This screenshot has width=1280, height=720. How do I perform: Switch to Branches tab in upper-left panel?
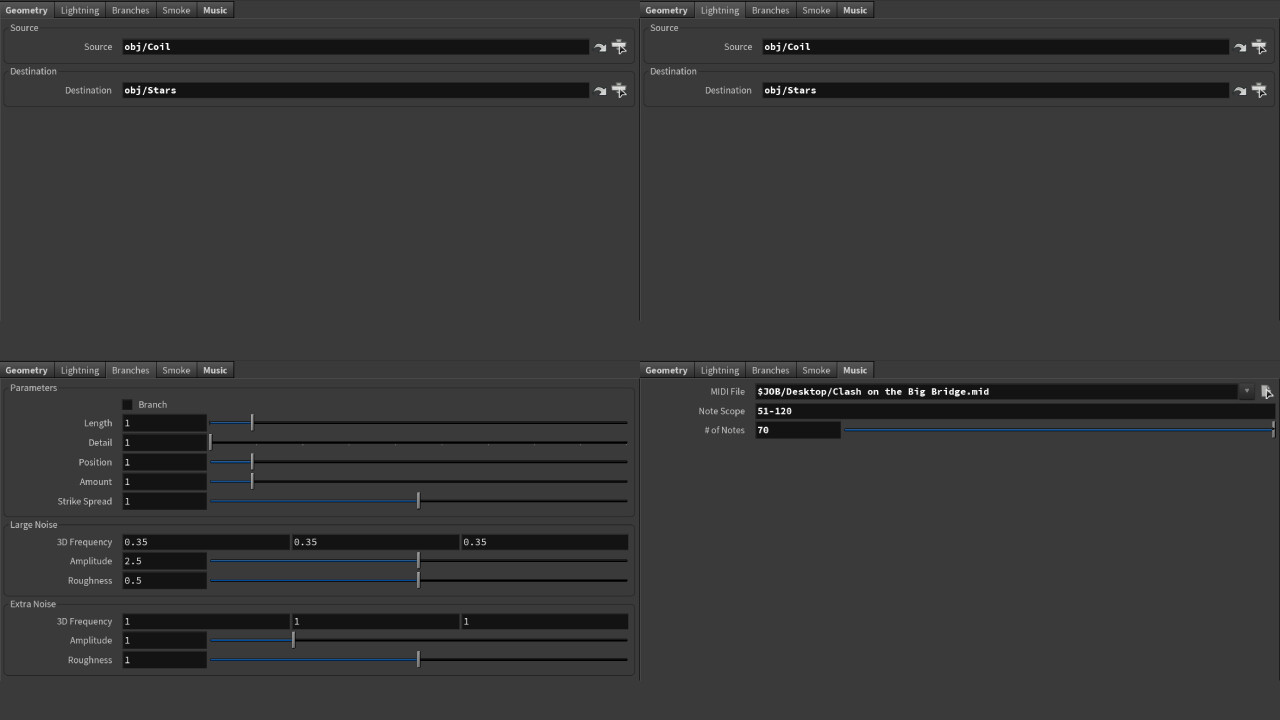coord(130,10)
